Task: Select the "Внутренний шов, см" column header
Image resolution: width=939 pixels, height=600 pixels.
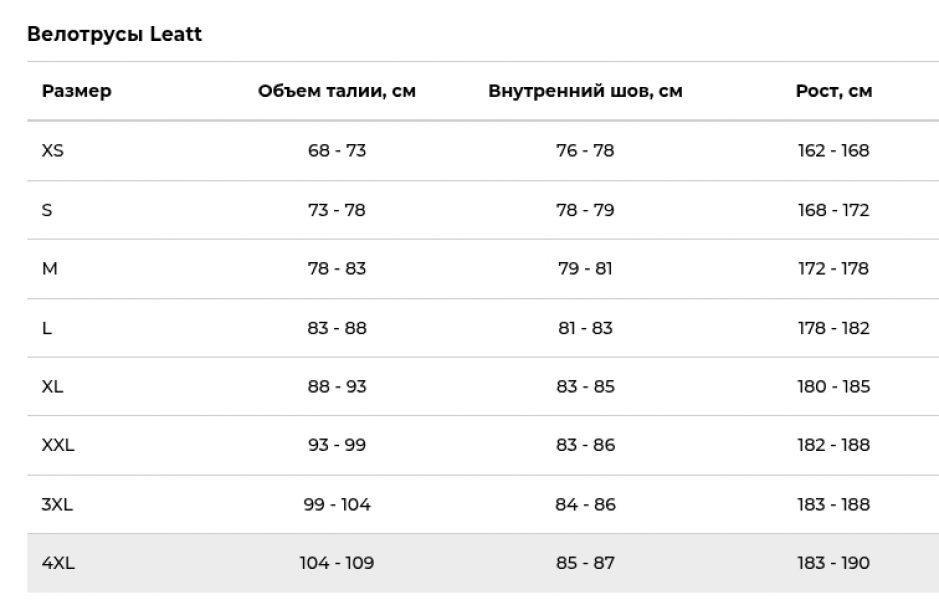Action: (585, 91)
